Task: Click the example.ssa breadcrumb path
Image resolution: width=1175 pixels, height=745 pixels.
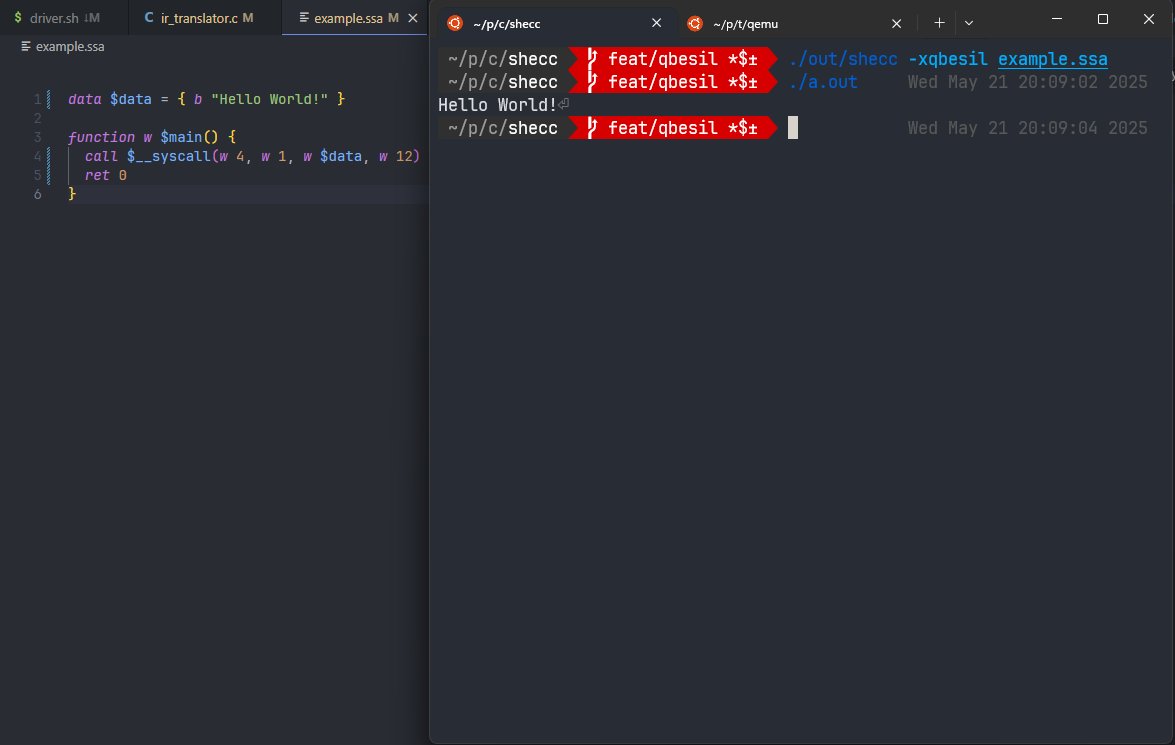Action: pyautogui.click(x=70, y=46)
